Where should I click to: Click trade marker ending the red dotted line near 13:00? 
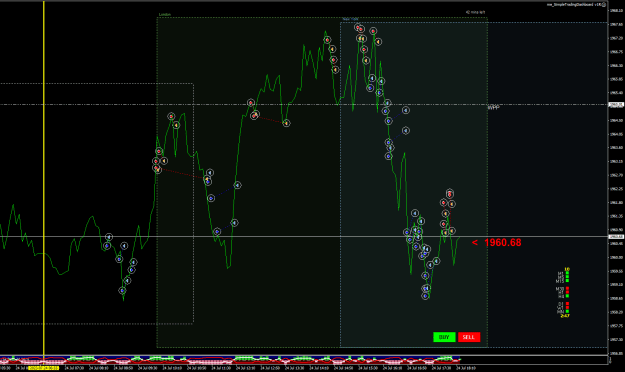pos(286,123)
